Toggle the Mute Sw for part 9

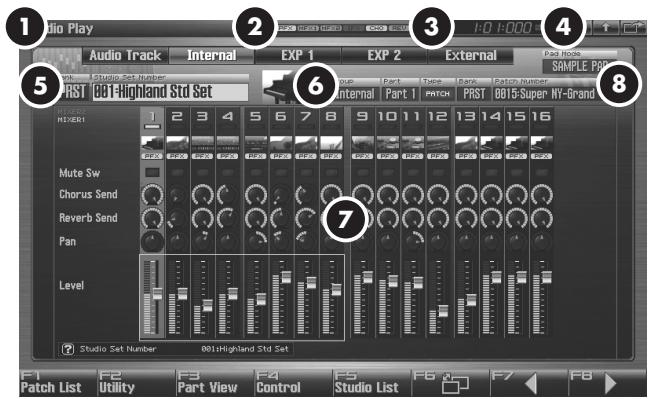[362, 172]
